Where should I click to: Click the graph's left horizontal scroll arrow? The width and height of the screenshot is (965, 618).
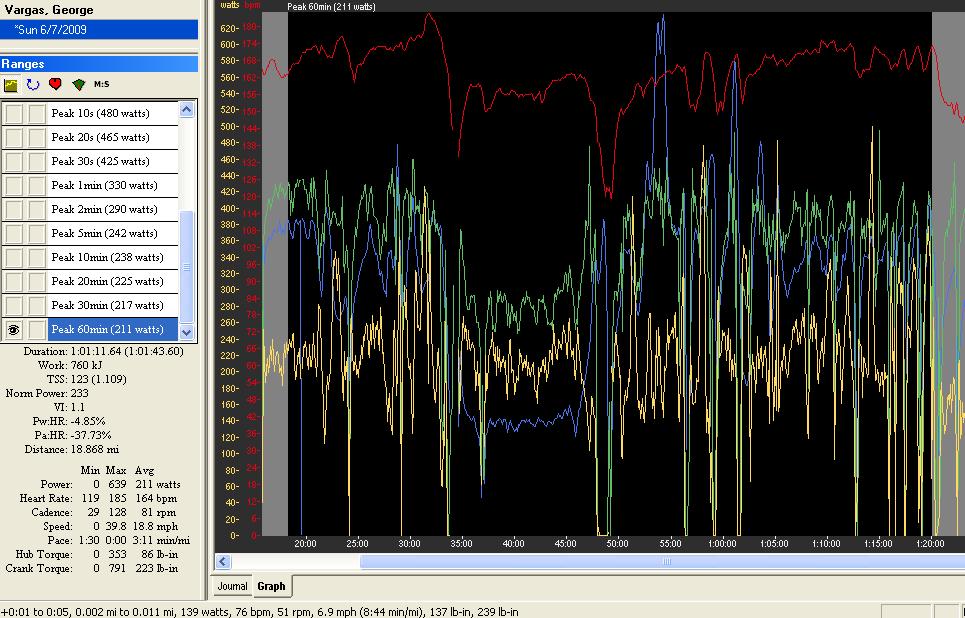click(x=223, y=562)
